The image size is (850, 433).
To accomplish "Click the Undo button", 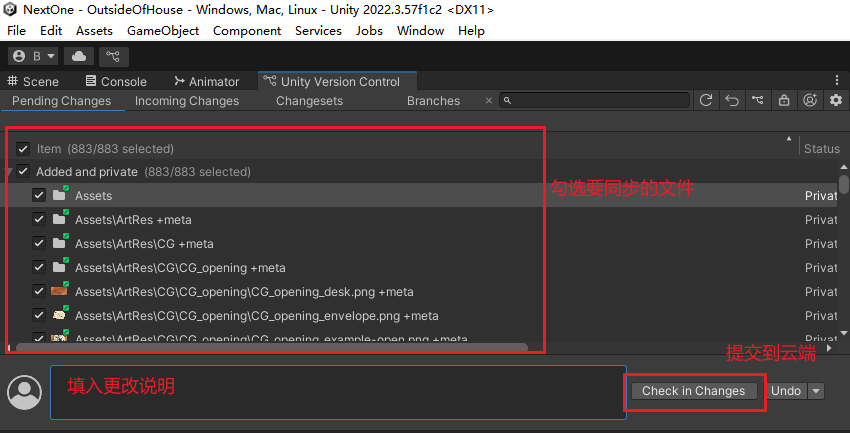I will (785, 391).
